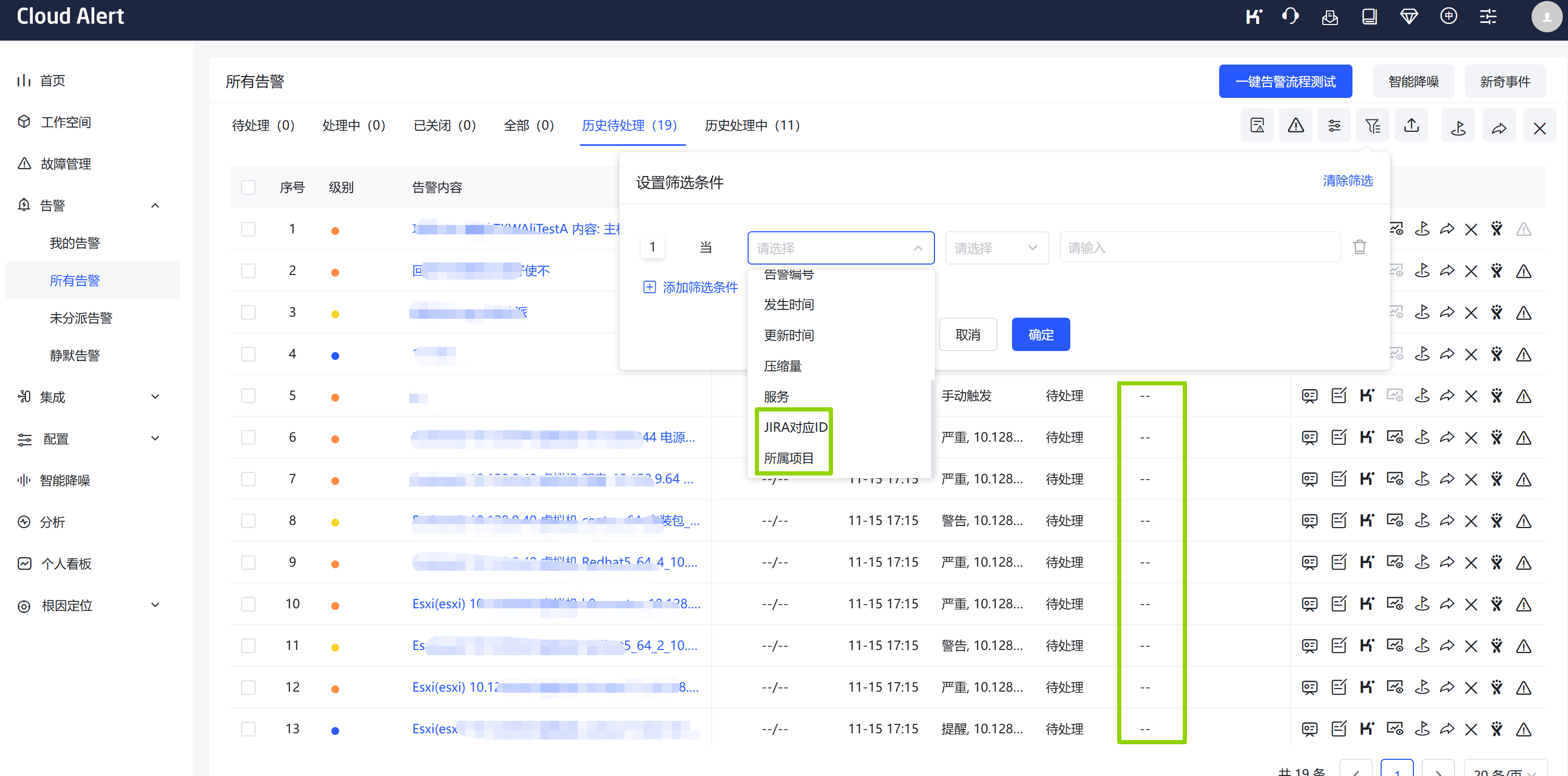Click the 清除筛选 link

point(1347,181)
